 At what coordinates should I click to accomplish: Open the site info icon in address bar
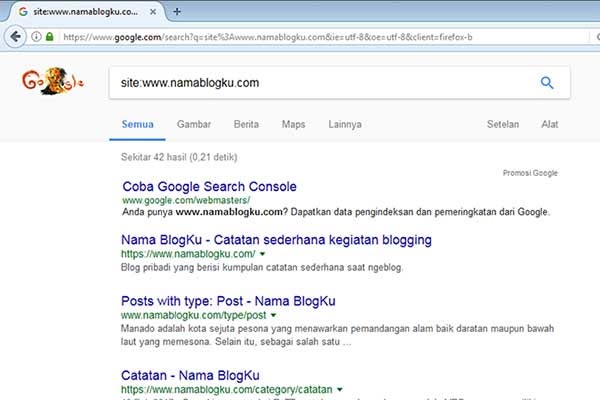click(36, 37)
